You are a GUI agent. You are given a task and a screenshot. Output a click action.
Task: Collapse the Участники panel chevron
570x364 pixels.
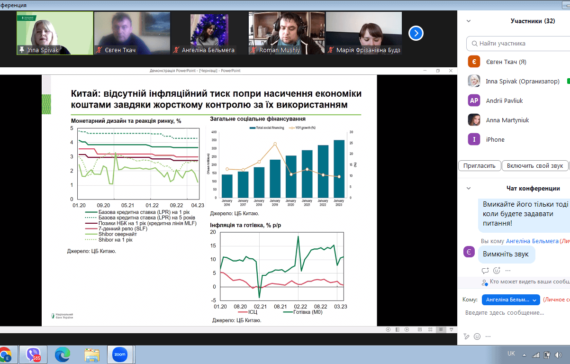tap(469, 21)
